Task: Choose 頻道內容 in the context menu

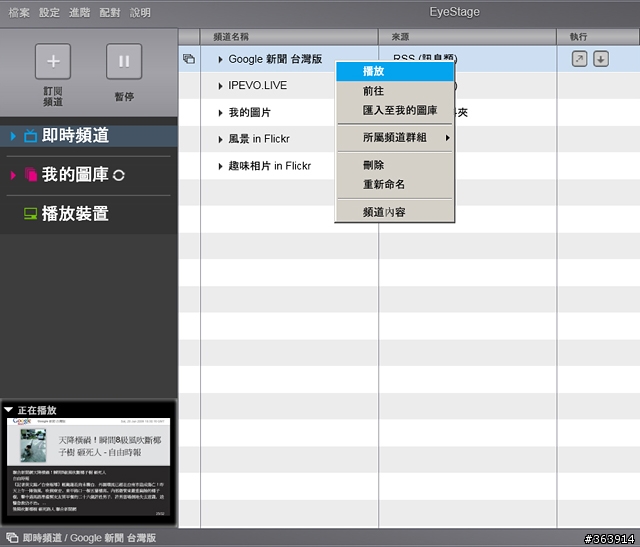Action: (395, 212)
